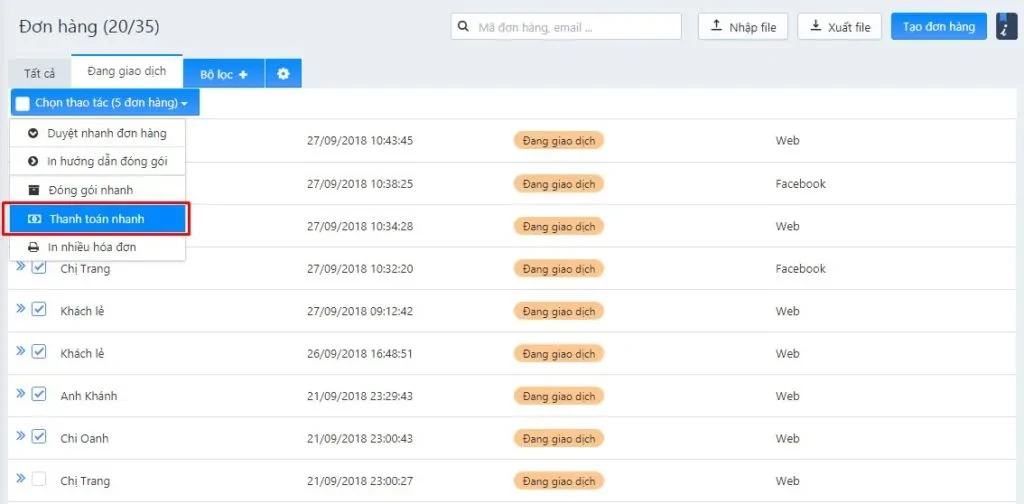Expand Khách lẻ order from 26/09/2018 16:48:51
Screen dimensions: 1024x504
point(20,351)
